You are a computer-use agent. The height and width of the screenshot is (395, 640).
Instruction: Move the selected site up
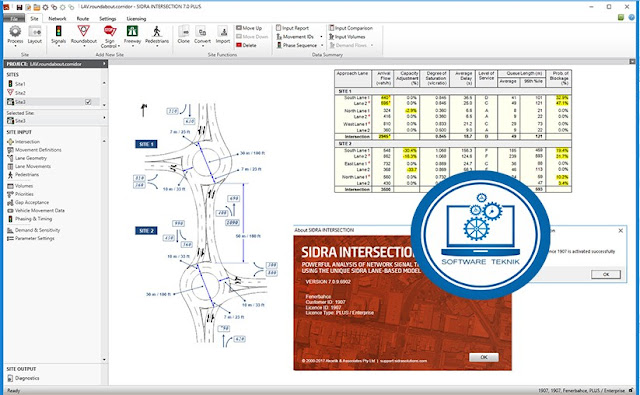point(249,28)
